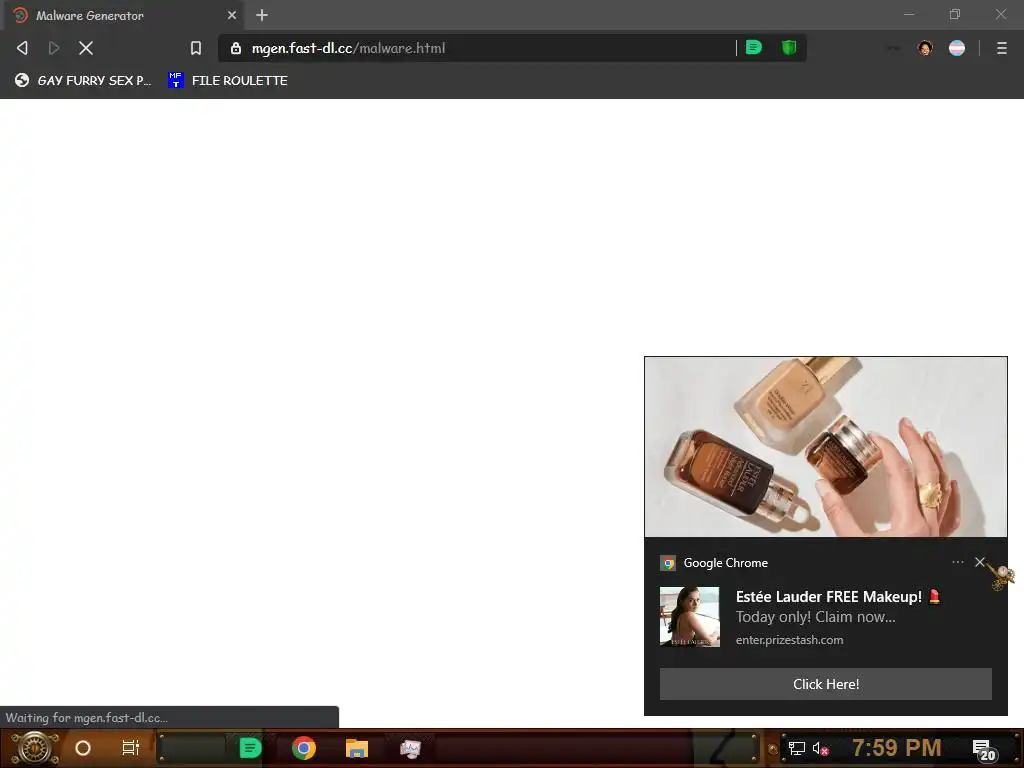Click the 7:59 PM clock
The image size is (1024, 768).
pos(896,747)
